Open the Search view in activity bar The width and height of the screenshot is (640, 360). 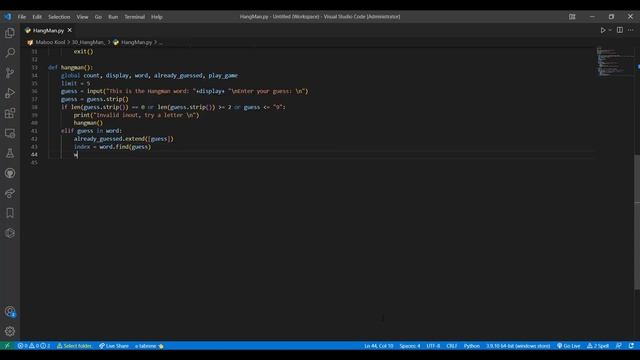10,53
